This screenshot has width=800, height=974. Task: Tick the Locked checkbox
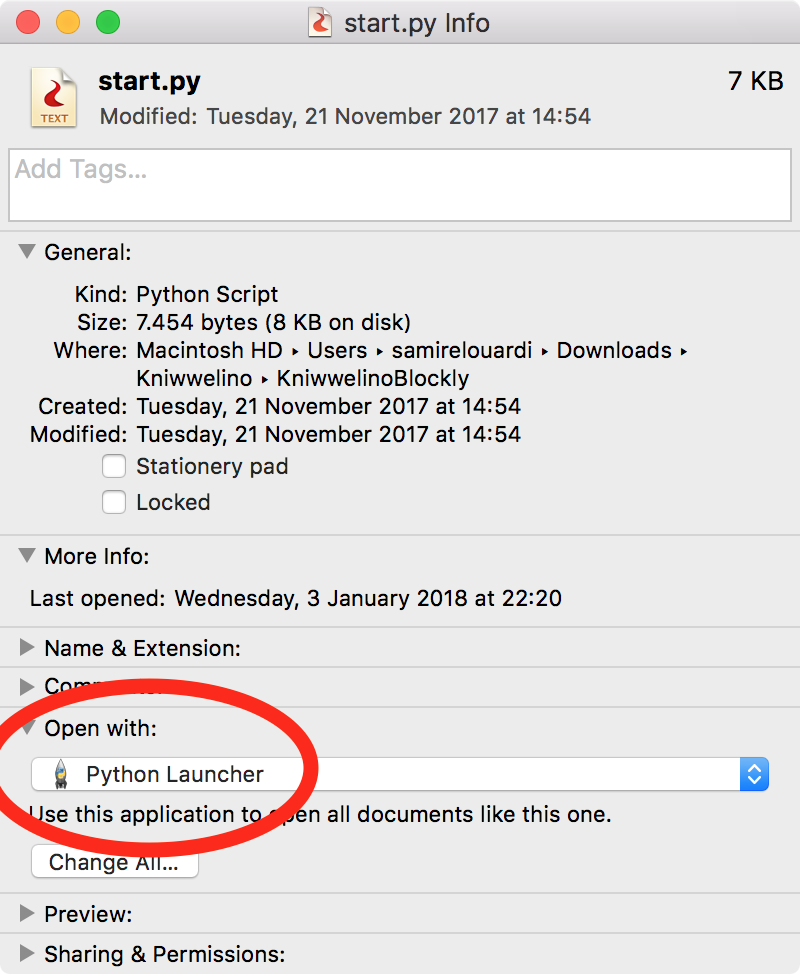114,502
